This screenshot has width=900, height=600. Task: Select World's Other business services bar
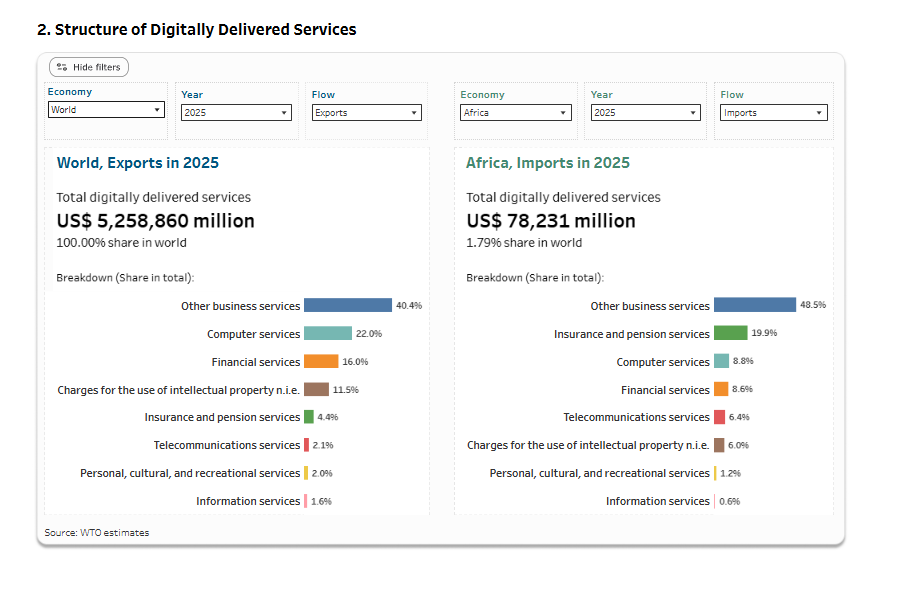[347, 306]
